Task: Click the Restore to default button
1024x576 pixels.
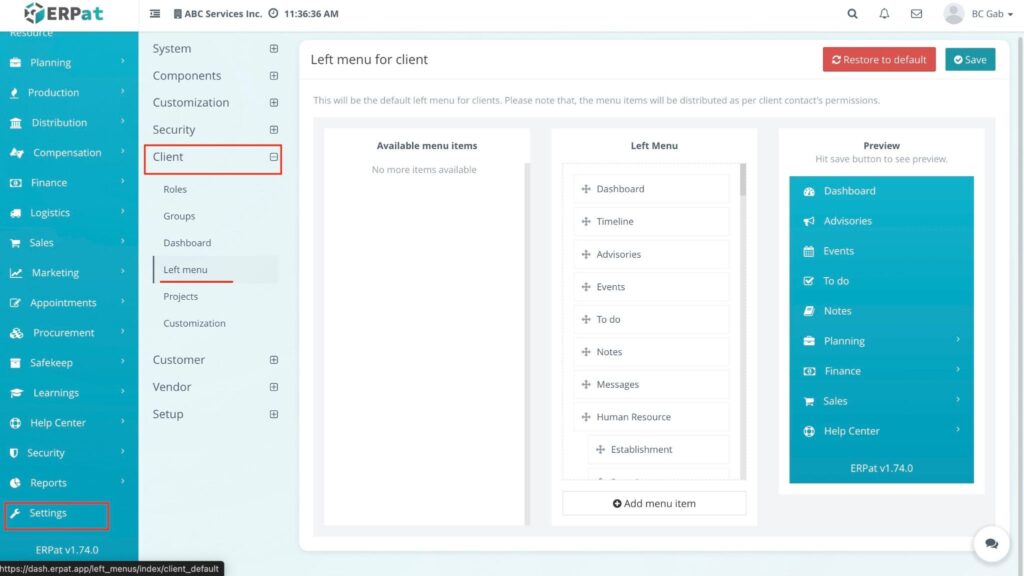Action: [x=879, y=60]
